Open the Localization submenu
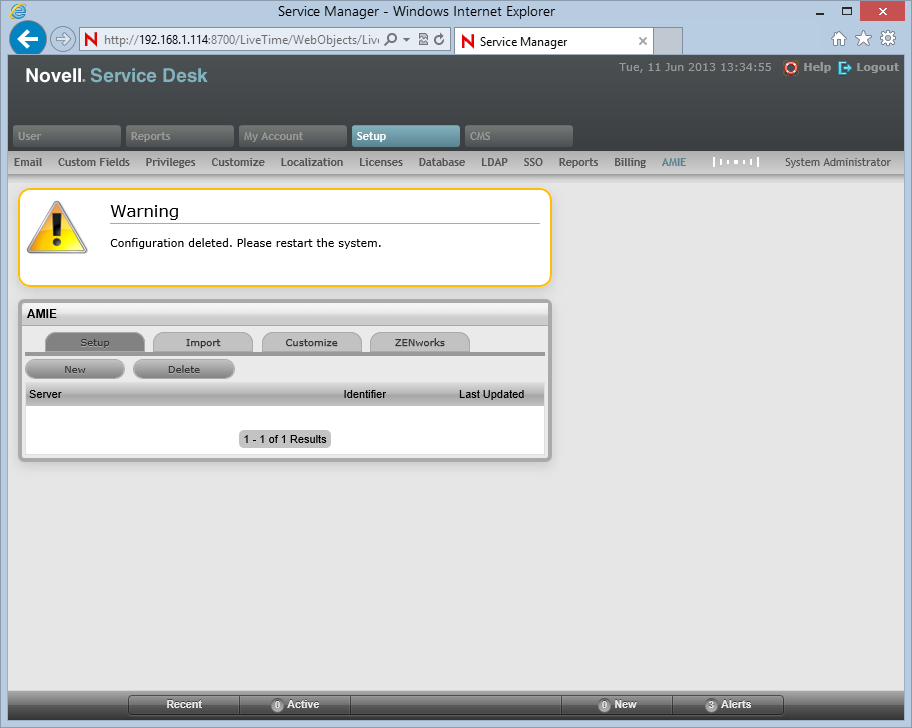Image resolution: width=912 pixels, height=728 pixels. (x=312, y=162)
